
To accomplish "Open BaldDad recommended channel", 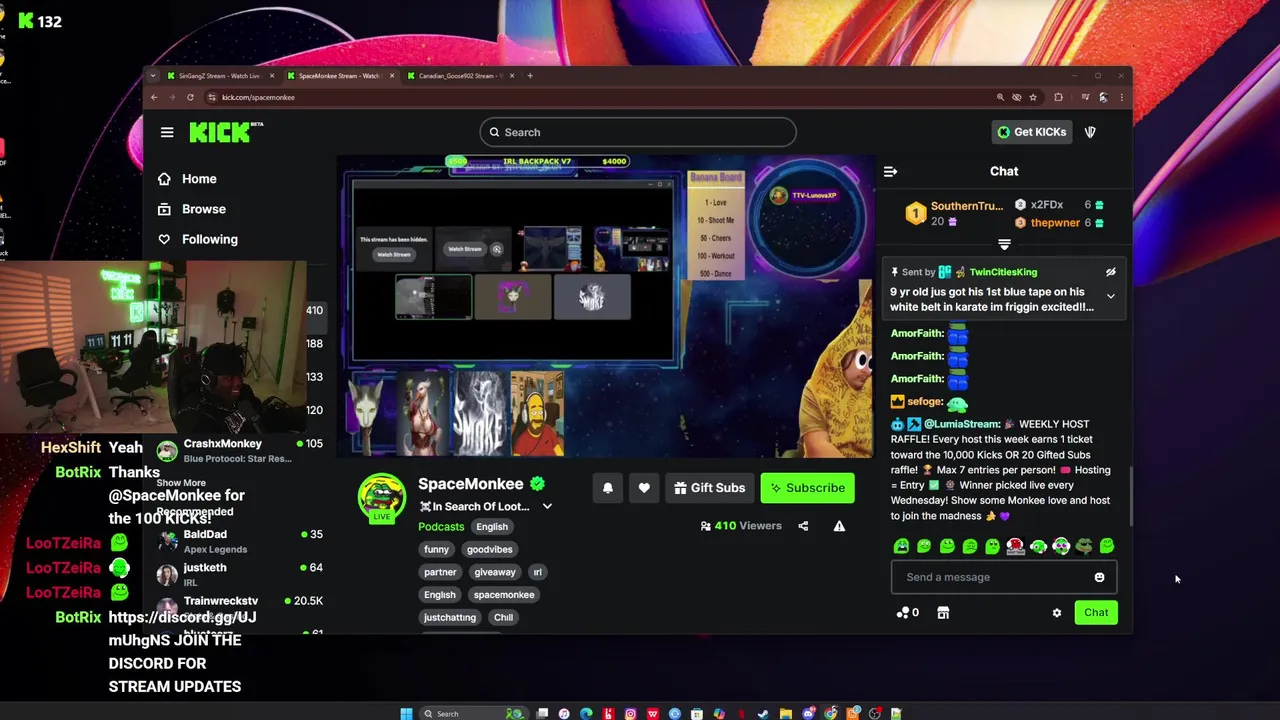I will (x=238, y=541).
